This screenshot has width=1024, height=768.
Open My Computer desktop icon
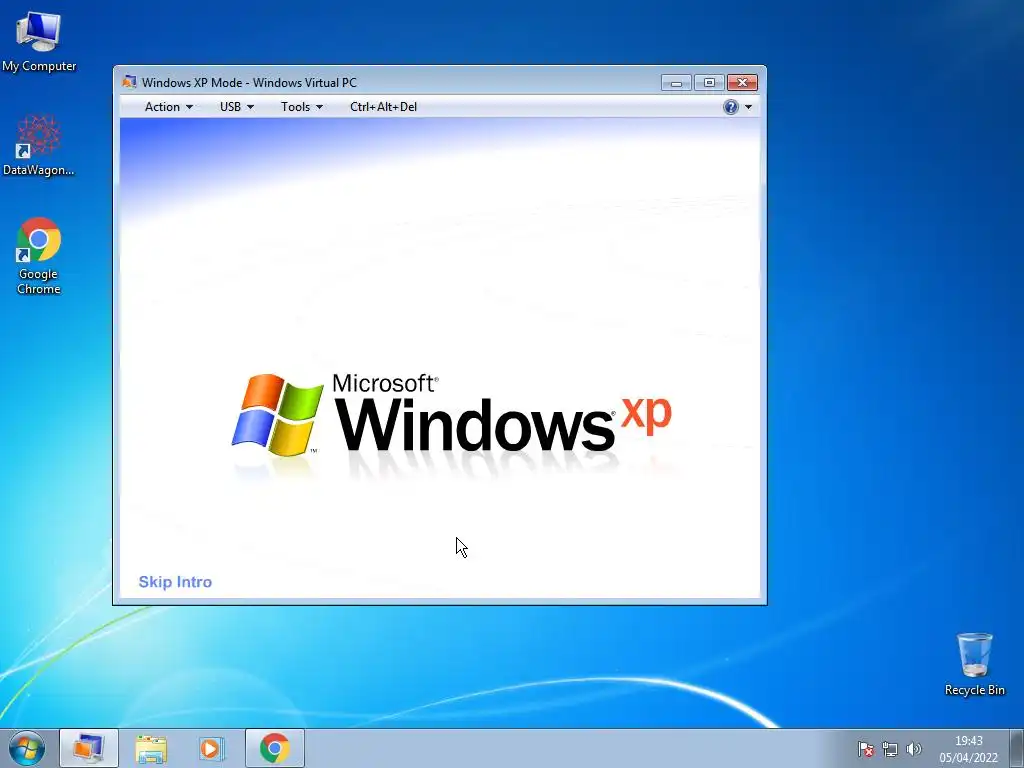(39, 42)
